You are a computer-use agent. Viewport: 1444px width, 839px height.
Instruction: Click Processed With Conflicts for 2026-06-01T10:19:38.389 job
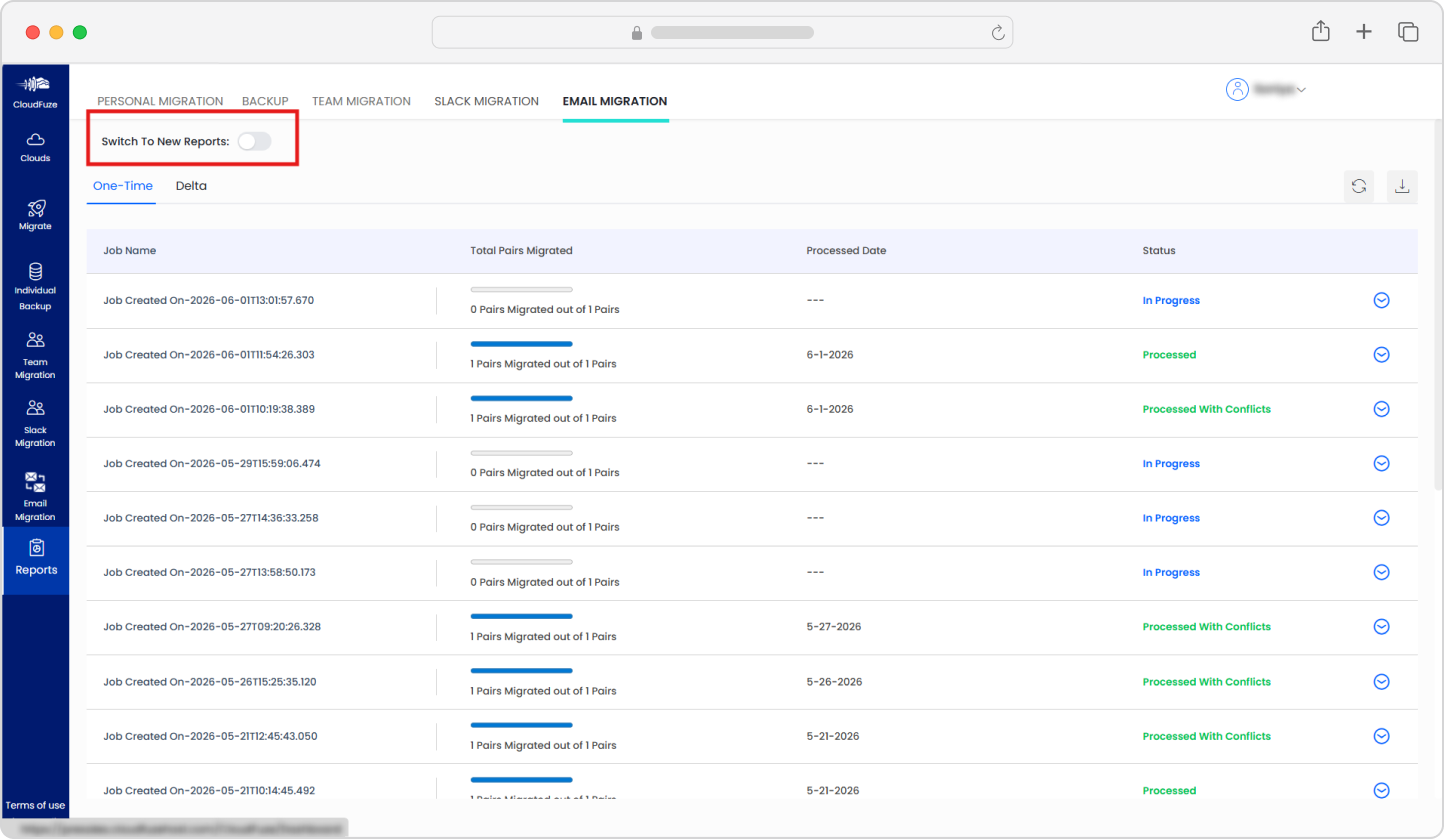1207,409
